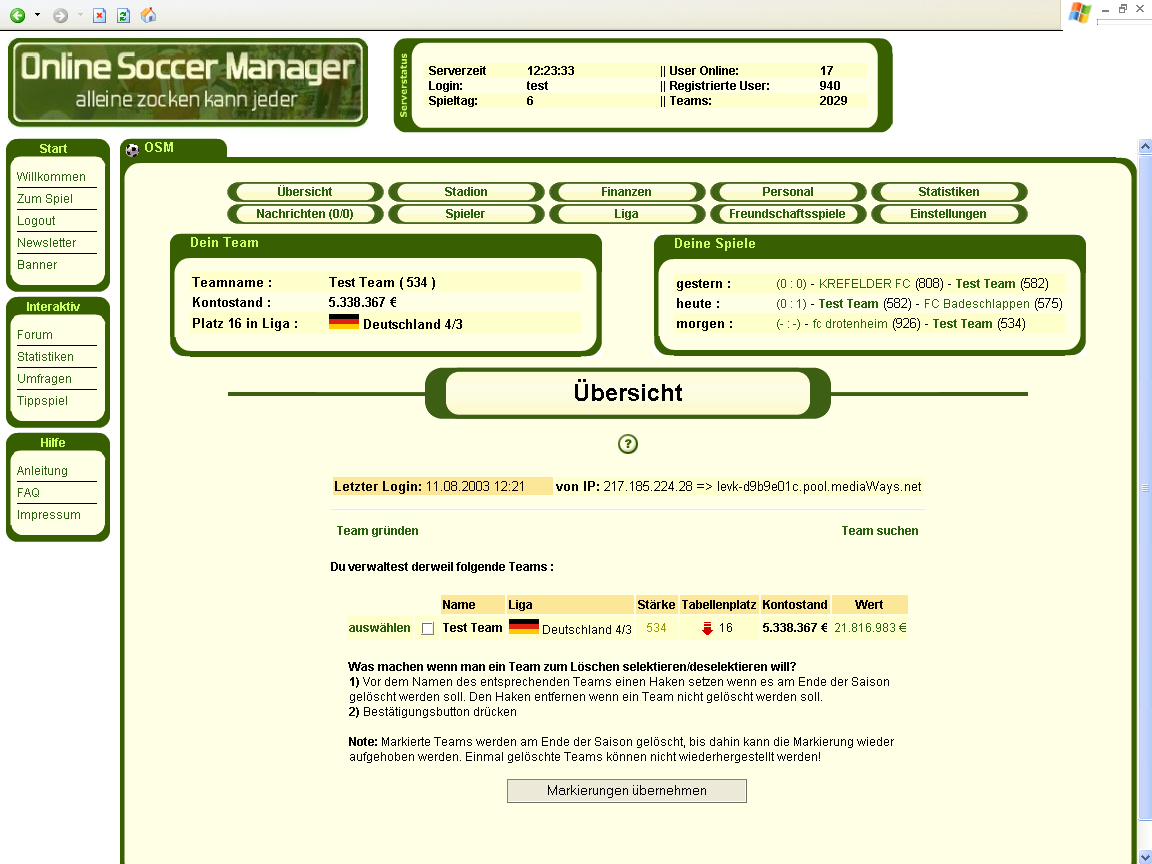Image resolution: width=1152 pixels, height=864 pixels.
Task: Open Banner in the sidebar
Action: [37, 265]
